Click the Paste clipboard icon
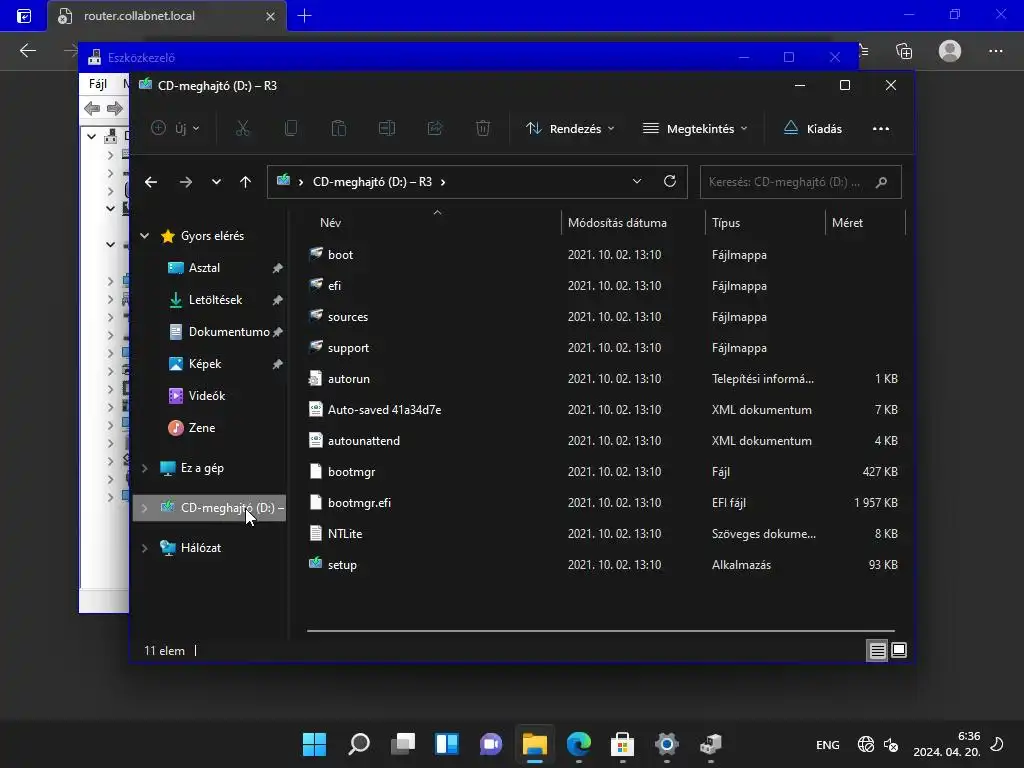 coord(338,129)
